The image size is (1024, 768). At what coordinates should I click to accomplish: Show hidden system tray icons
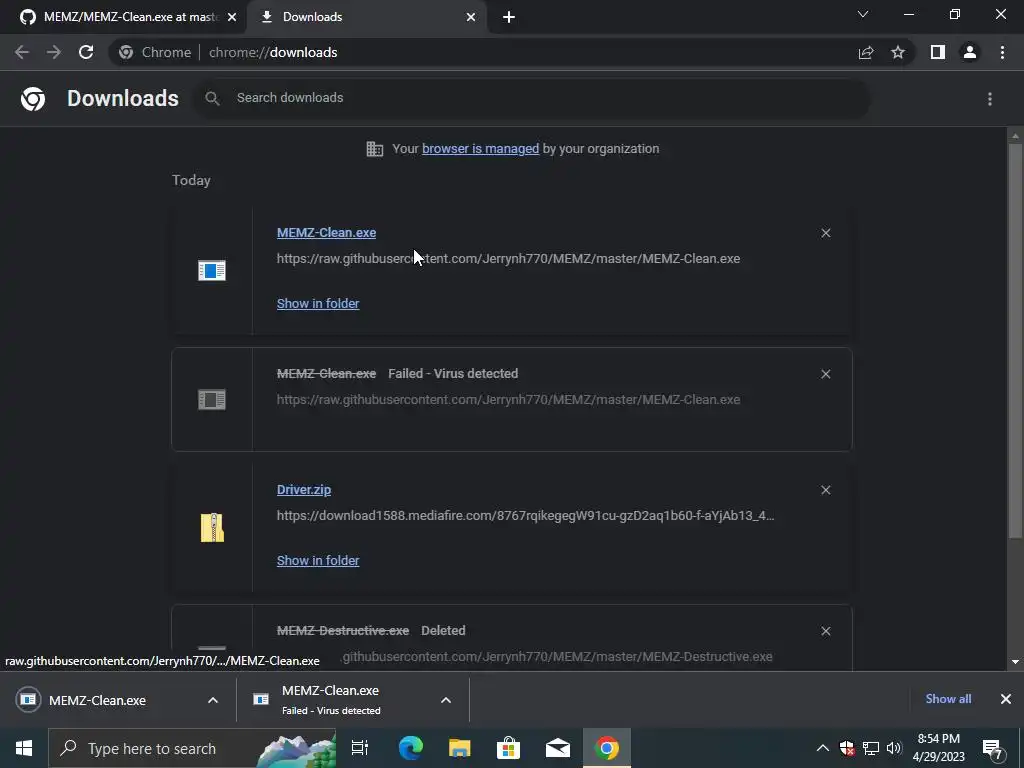pos(823,748)
